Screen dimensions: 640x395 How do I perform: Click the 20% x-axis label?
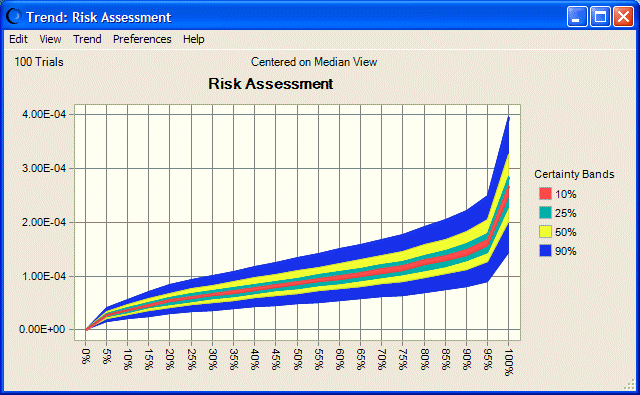pyautogui.click(x=170, y=359)
